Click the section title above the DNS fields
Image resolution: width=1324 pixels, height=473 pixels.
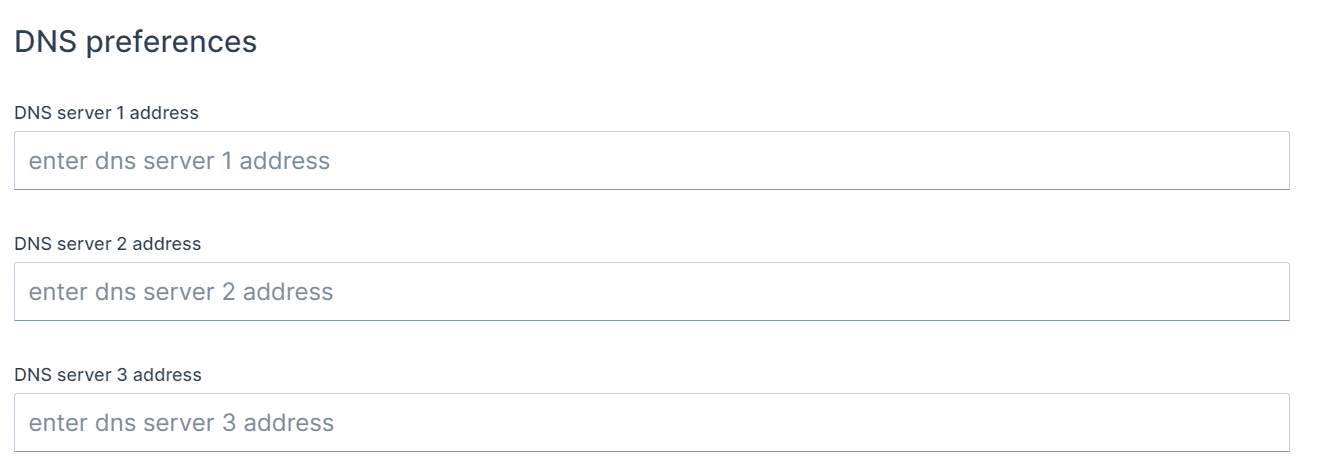[135, 42]
